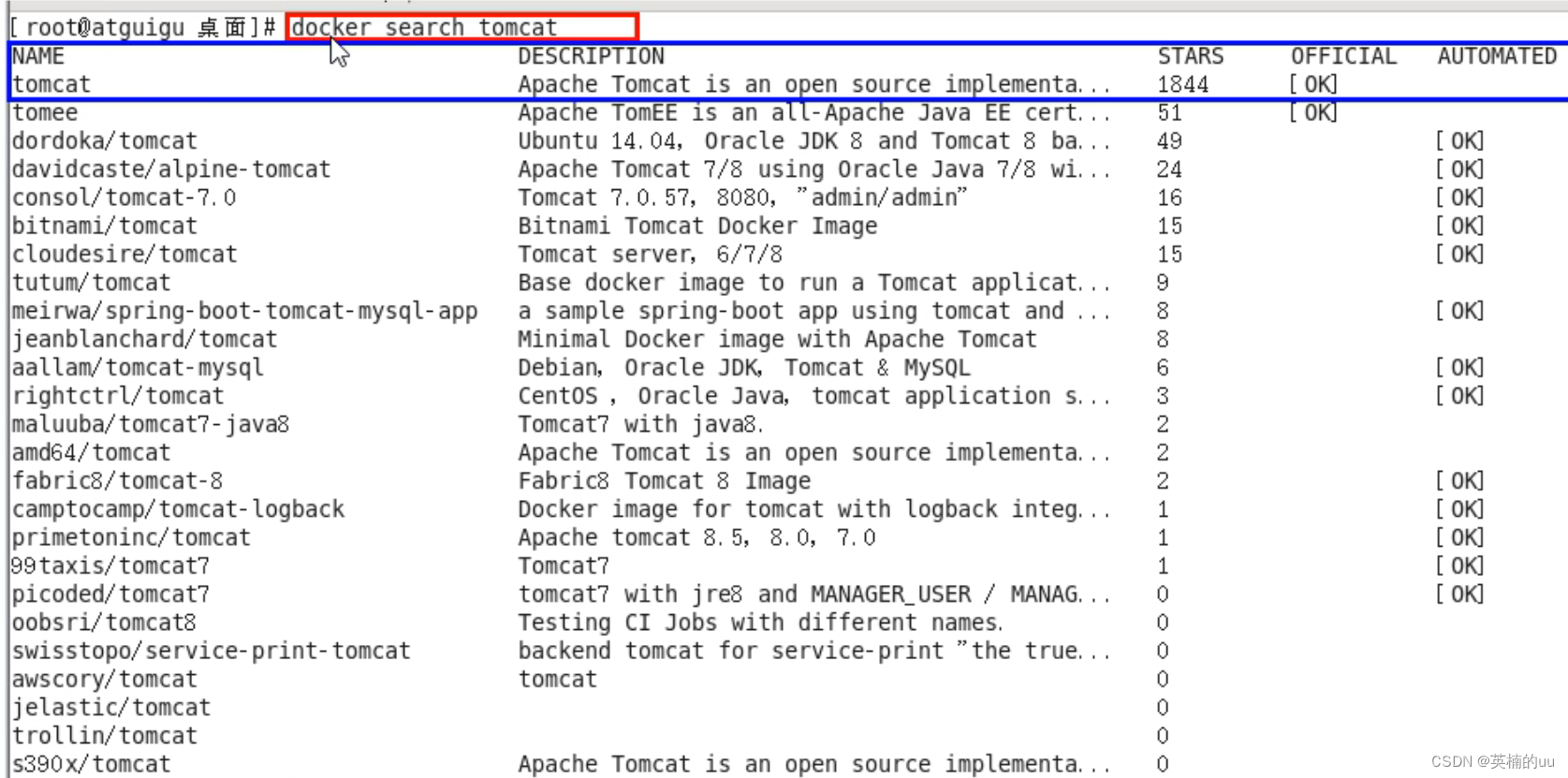Click 'maluuba/tomcat7-java8' image name

click(x=151, y=424)
